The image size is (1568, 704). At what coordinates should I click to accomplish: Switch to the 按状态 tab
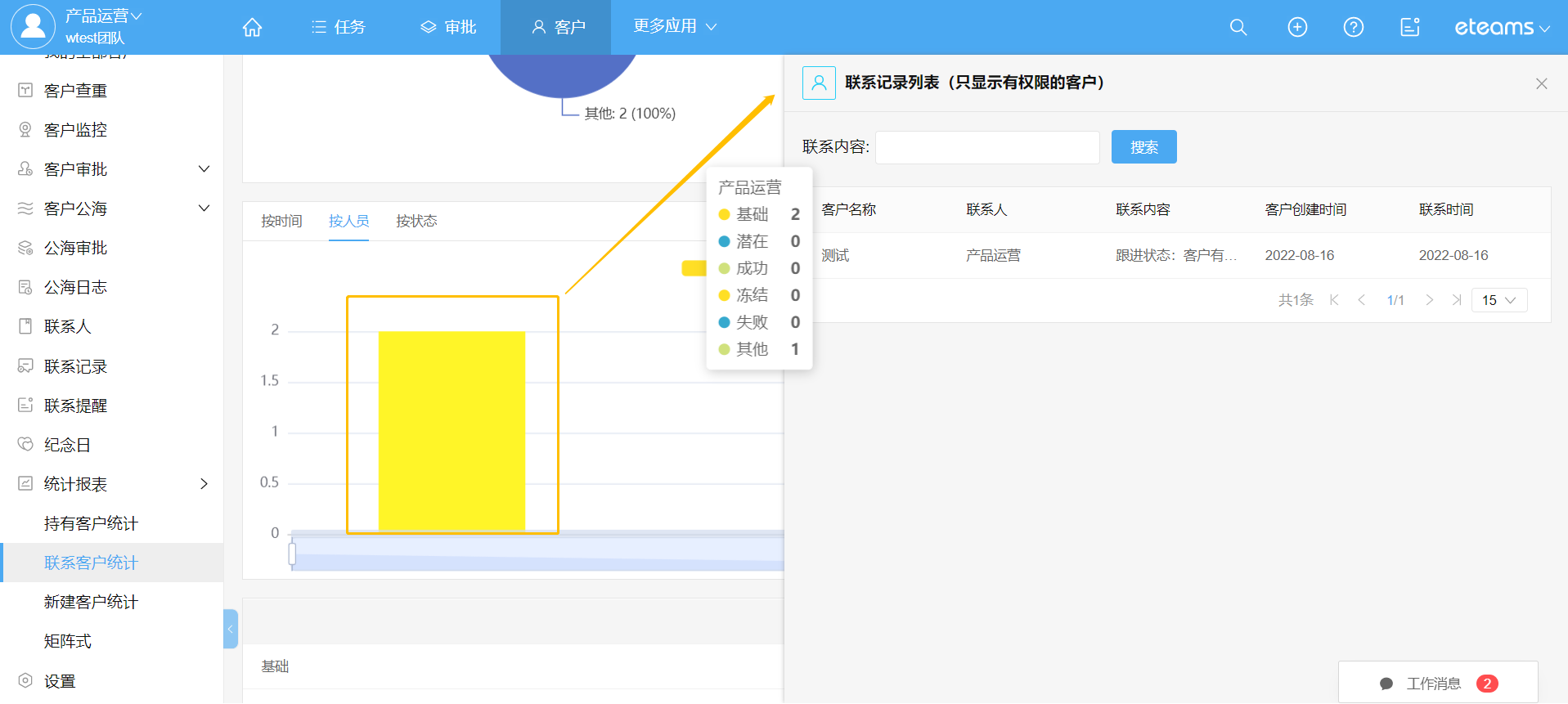[x=416, y=221]
